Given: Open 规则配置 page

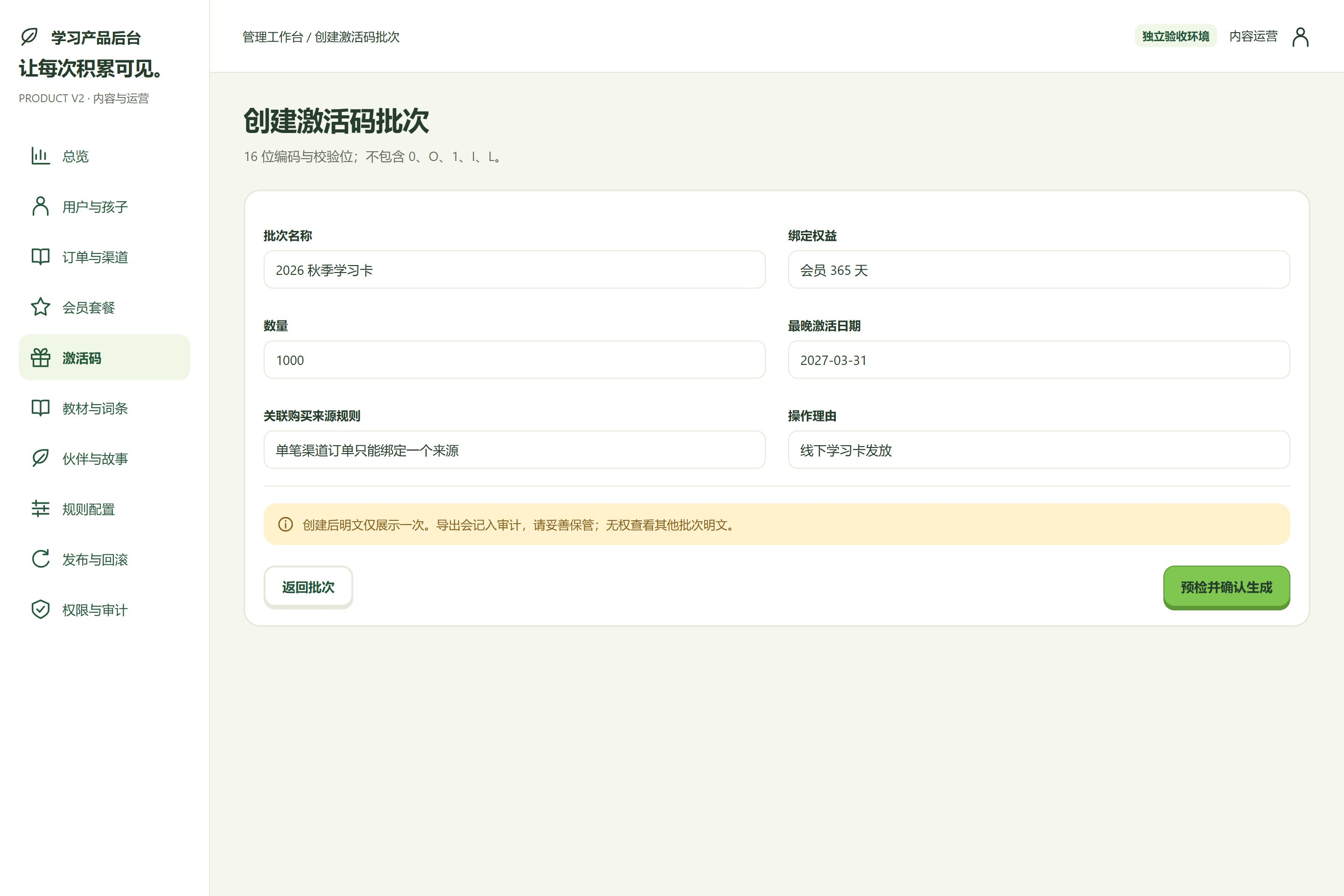Looking at the screenshot, I should [x=105, y=509].
